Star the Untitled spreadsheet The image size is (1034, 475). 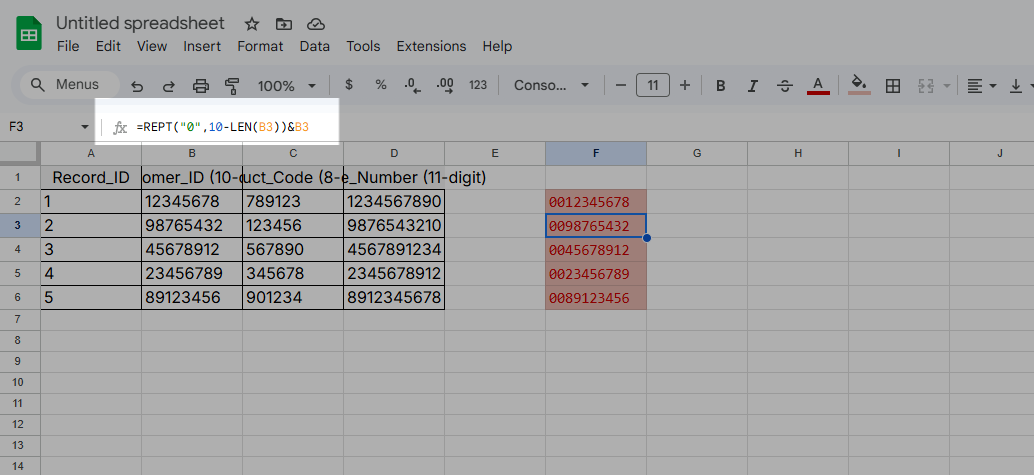tap(252, 23)
